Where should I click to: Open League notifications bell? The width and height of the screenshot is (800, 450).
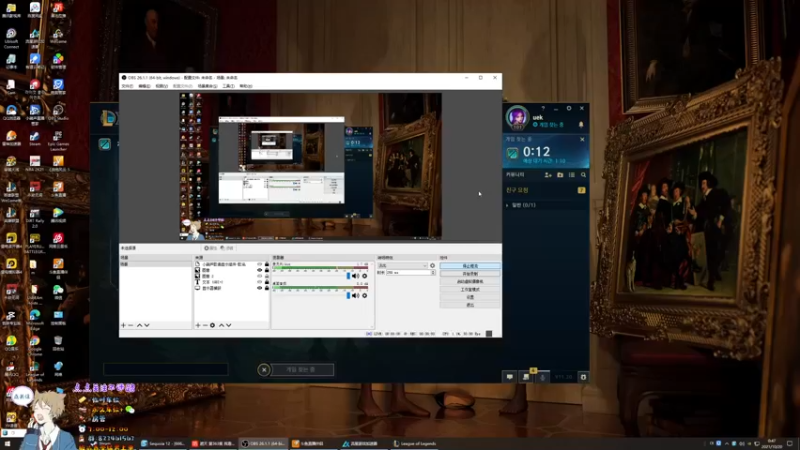pyautogui.click(x=581, y=124)
